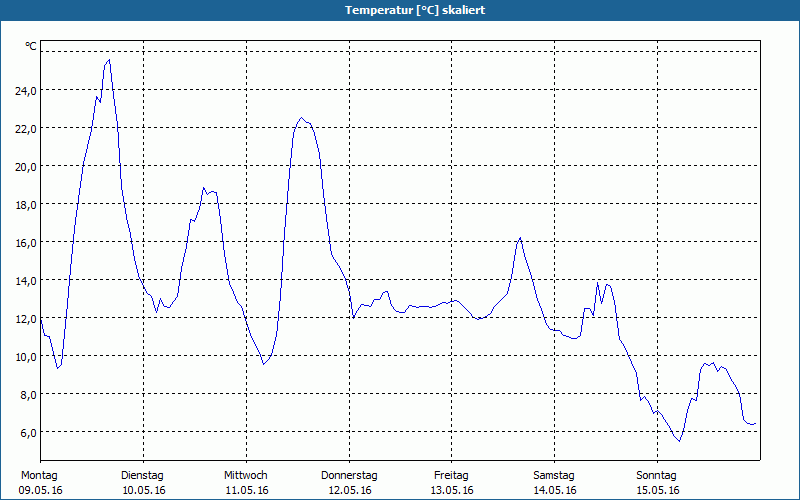
Task: Click the 20,0 y-axis label
Action: 26,167
